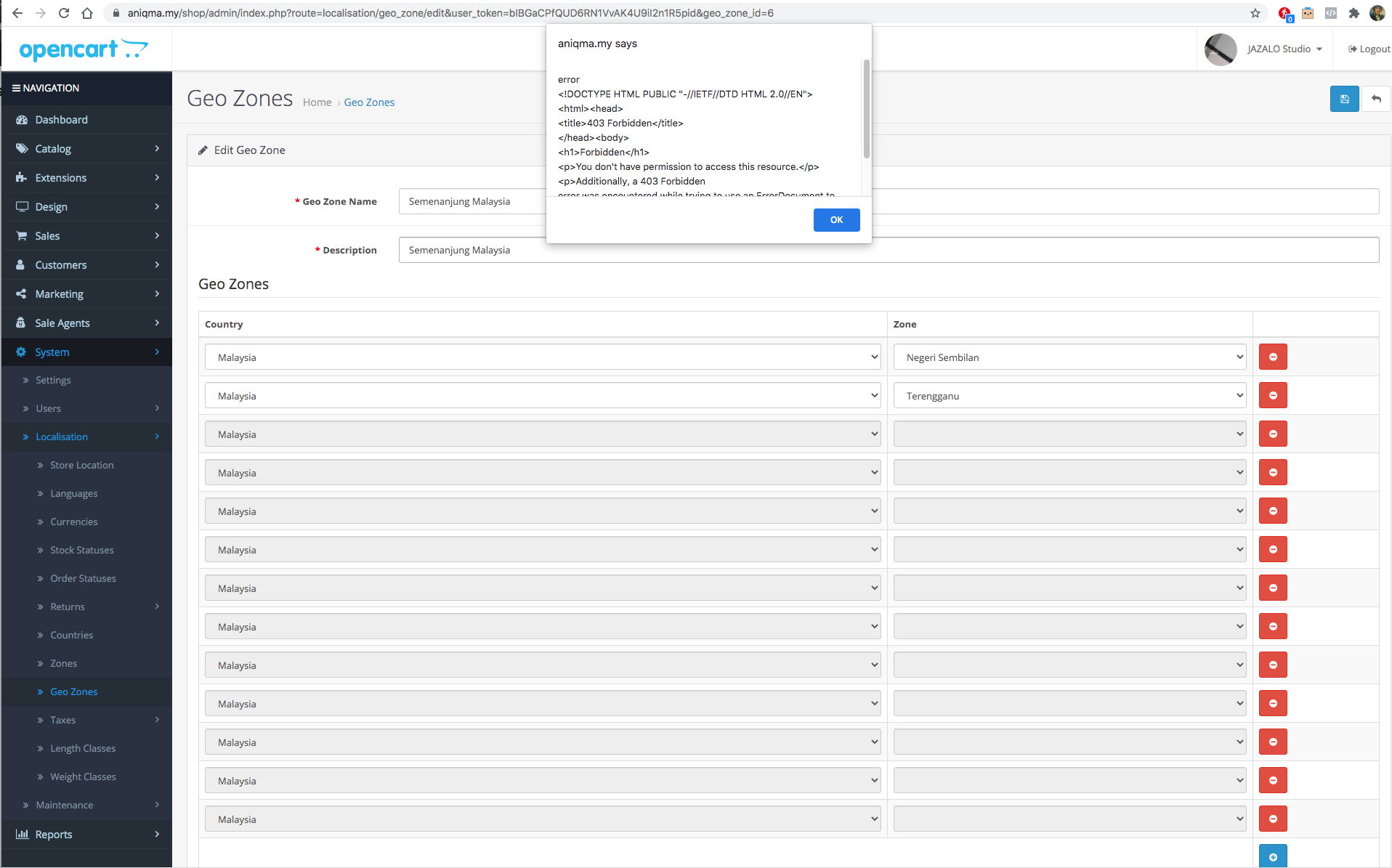Click the Geo Zones breadcrumb link
The height and width of the screenshot is (868, 1392).
tap(369, 102)
